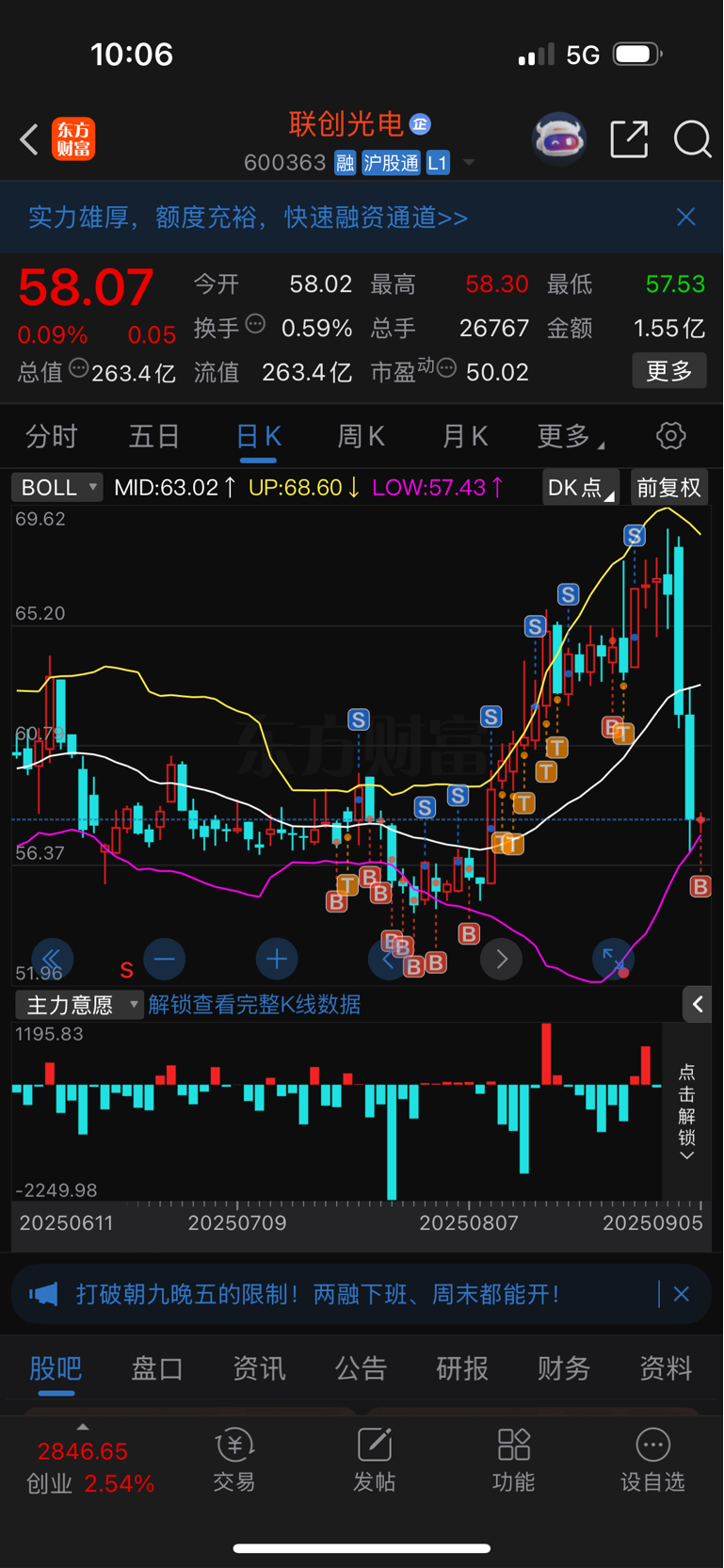
Task: Tap the blue 企 badge beside 联创光电
Action: (421, 123)
